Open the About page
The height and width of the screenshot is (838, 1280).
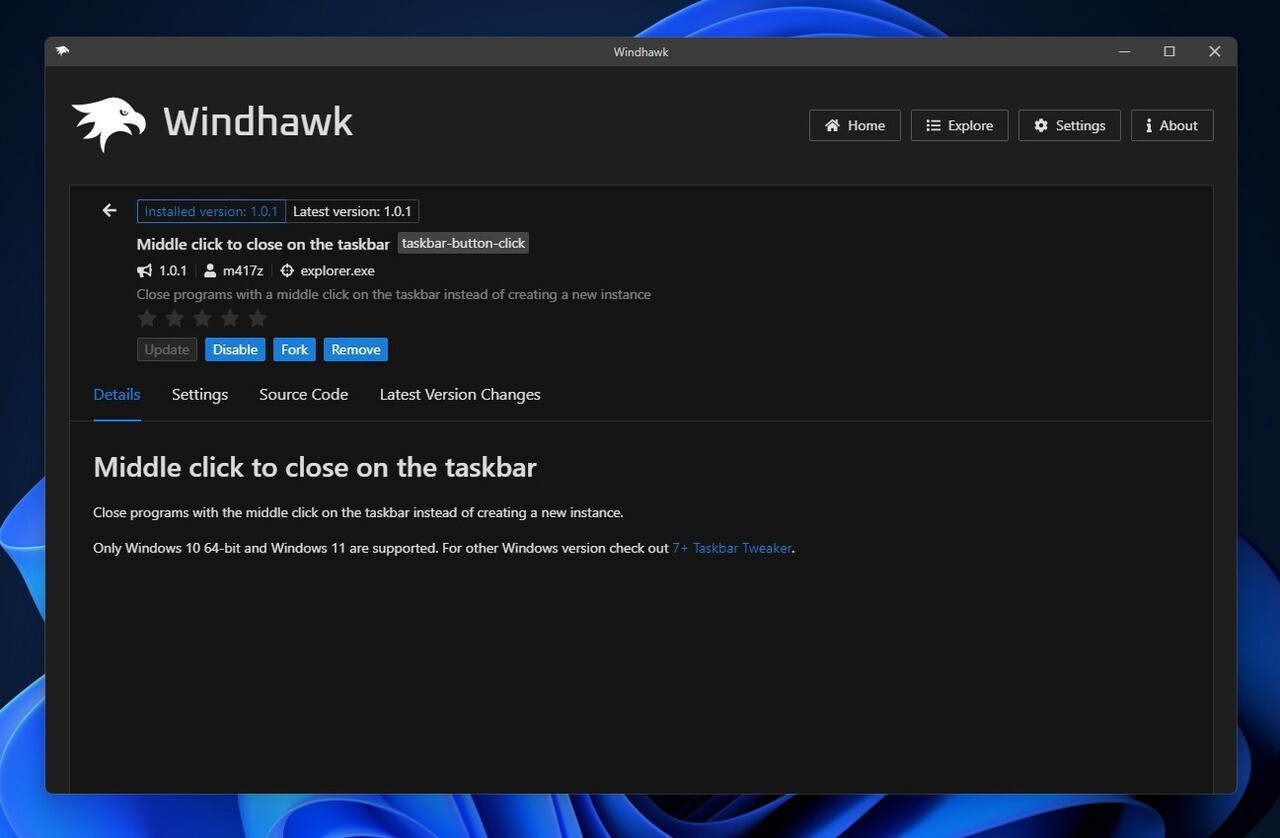tap(1172, 125)
